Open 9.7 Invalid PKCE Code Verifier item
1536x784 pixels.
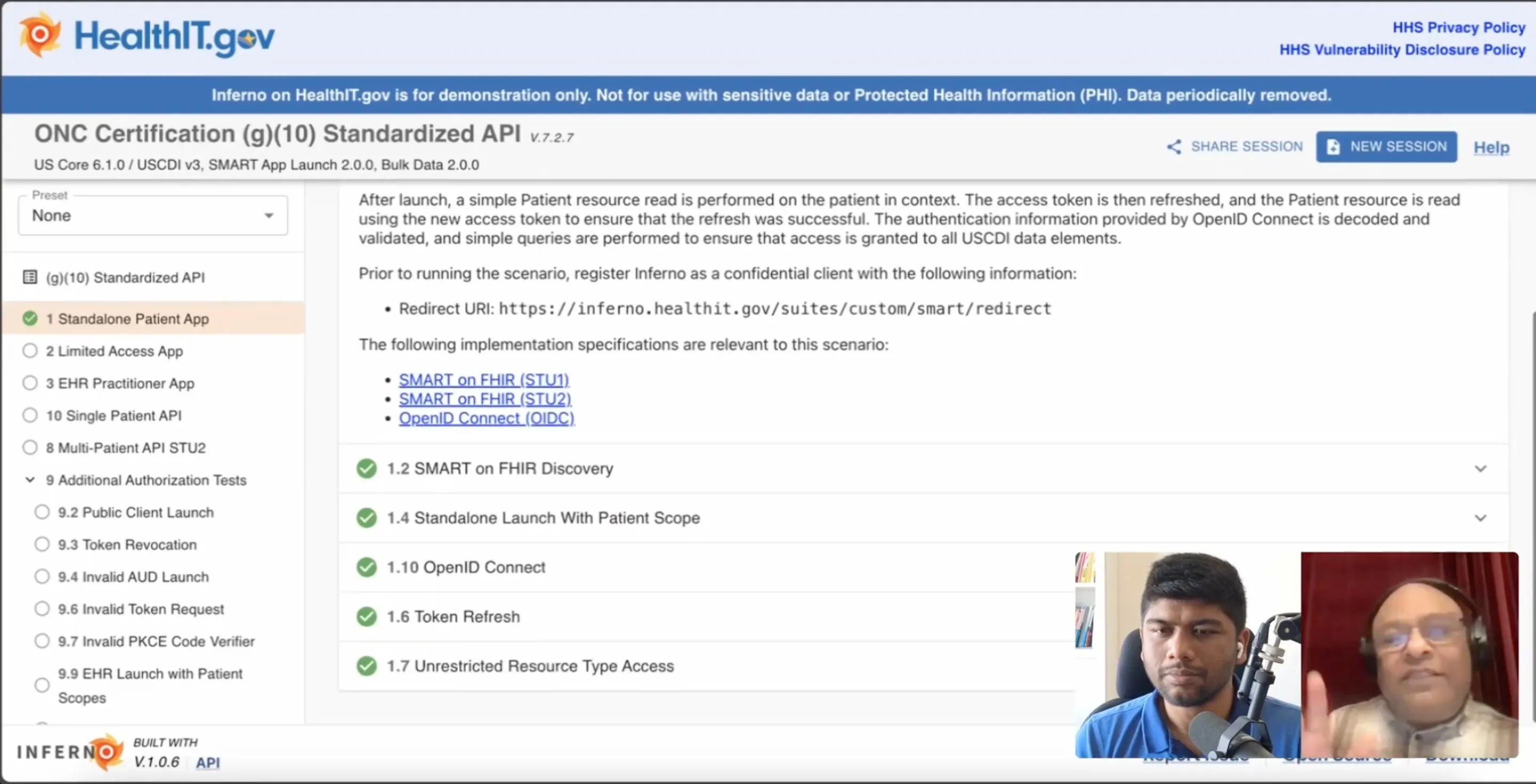156,641
